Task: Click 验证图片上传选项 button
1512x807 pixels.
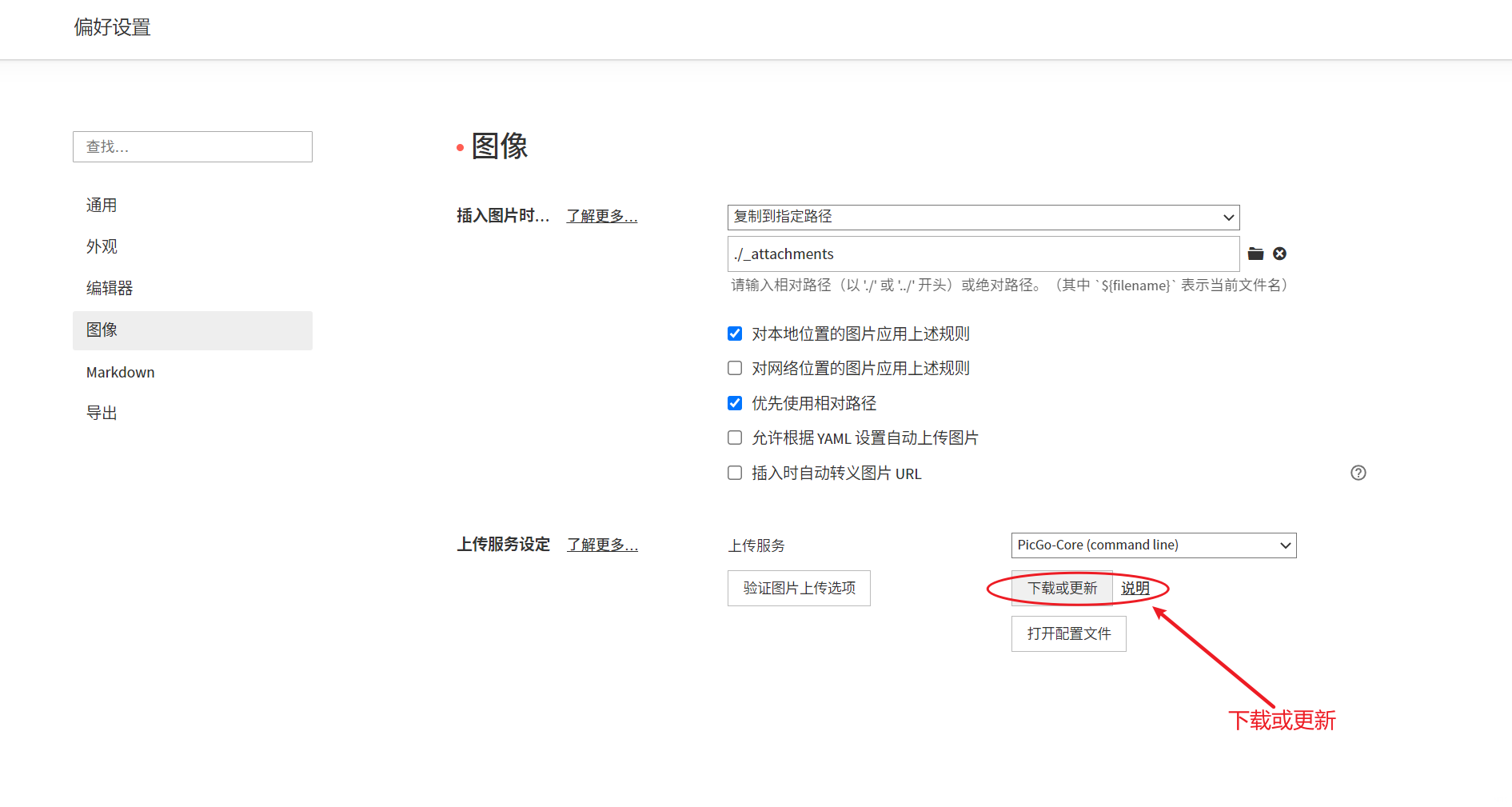Action: click(x=799, y=588)
